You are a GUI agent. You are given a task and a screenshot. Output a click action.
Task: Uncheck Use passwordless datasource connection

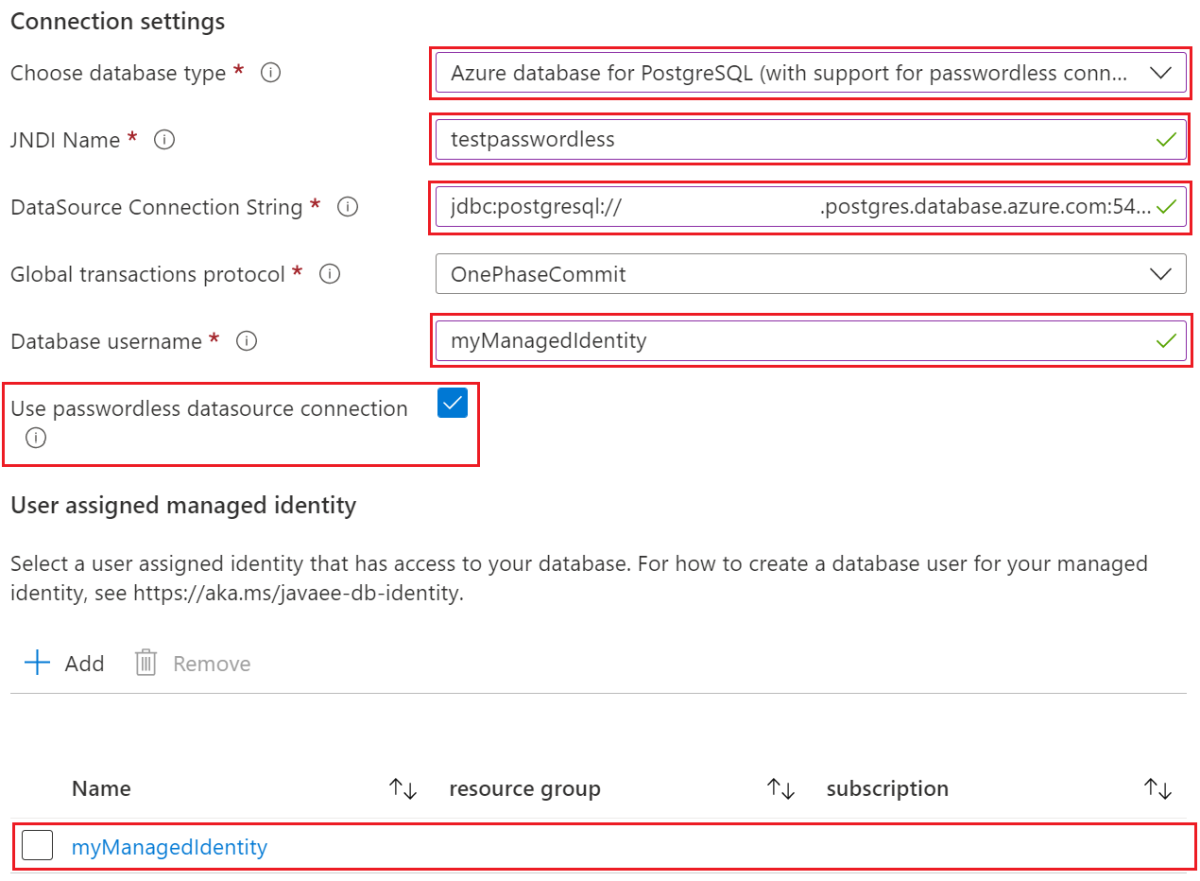click(452, 403)
